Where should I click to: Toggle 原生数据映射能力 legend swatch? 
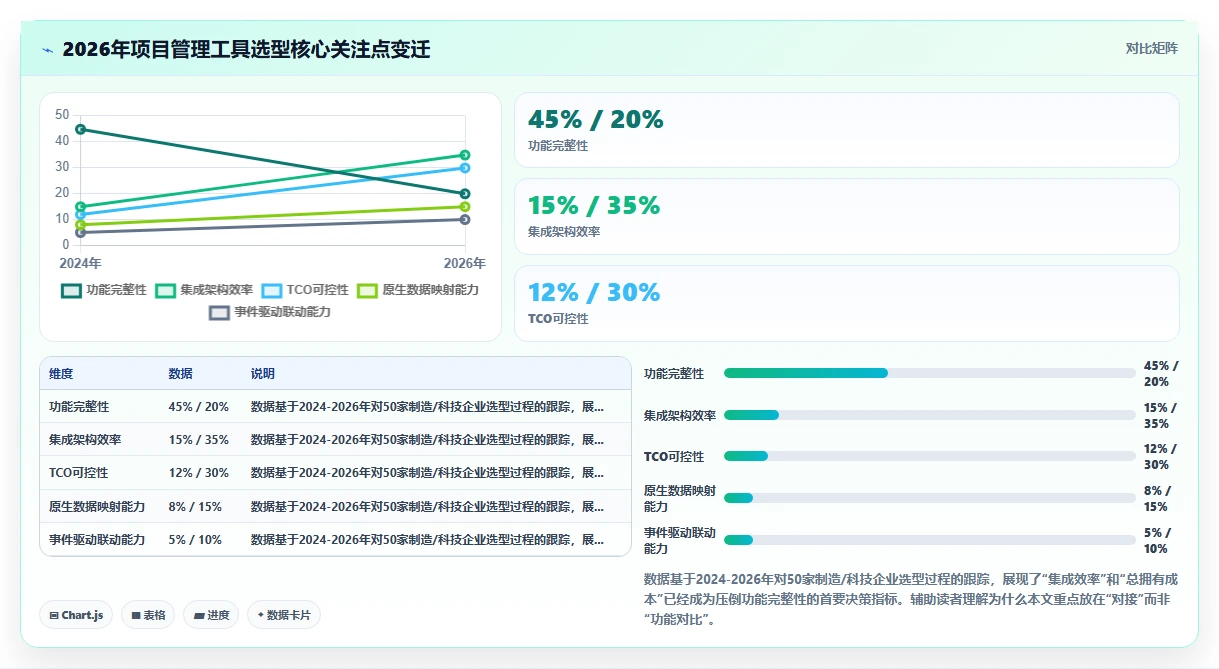pos(368,290)
